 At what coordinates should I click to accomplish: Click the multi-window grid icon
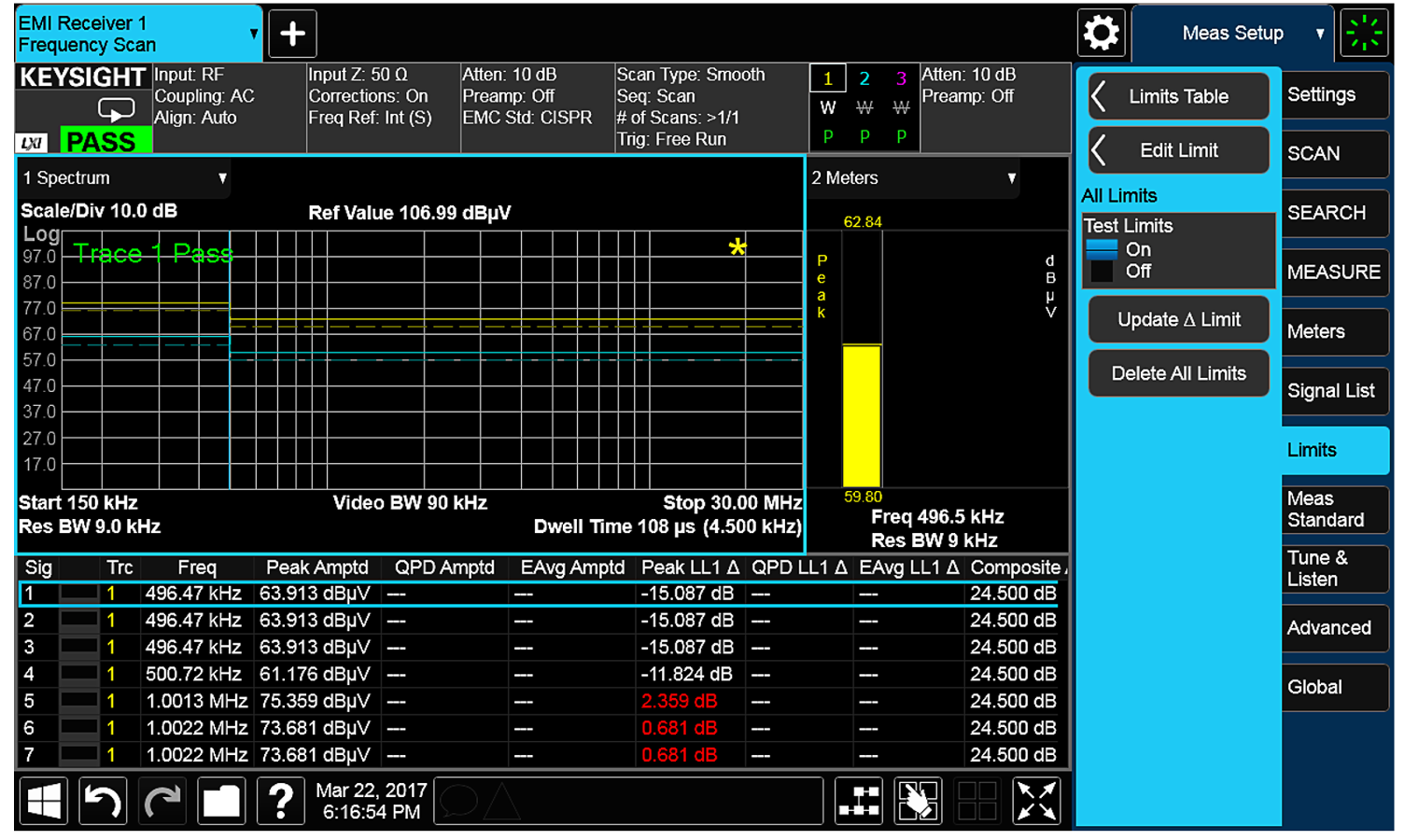coord(977,802)
